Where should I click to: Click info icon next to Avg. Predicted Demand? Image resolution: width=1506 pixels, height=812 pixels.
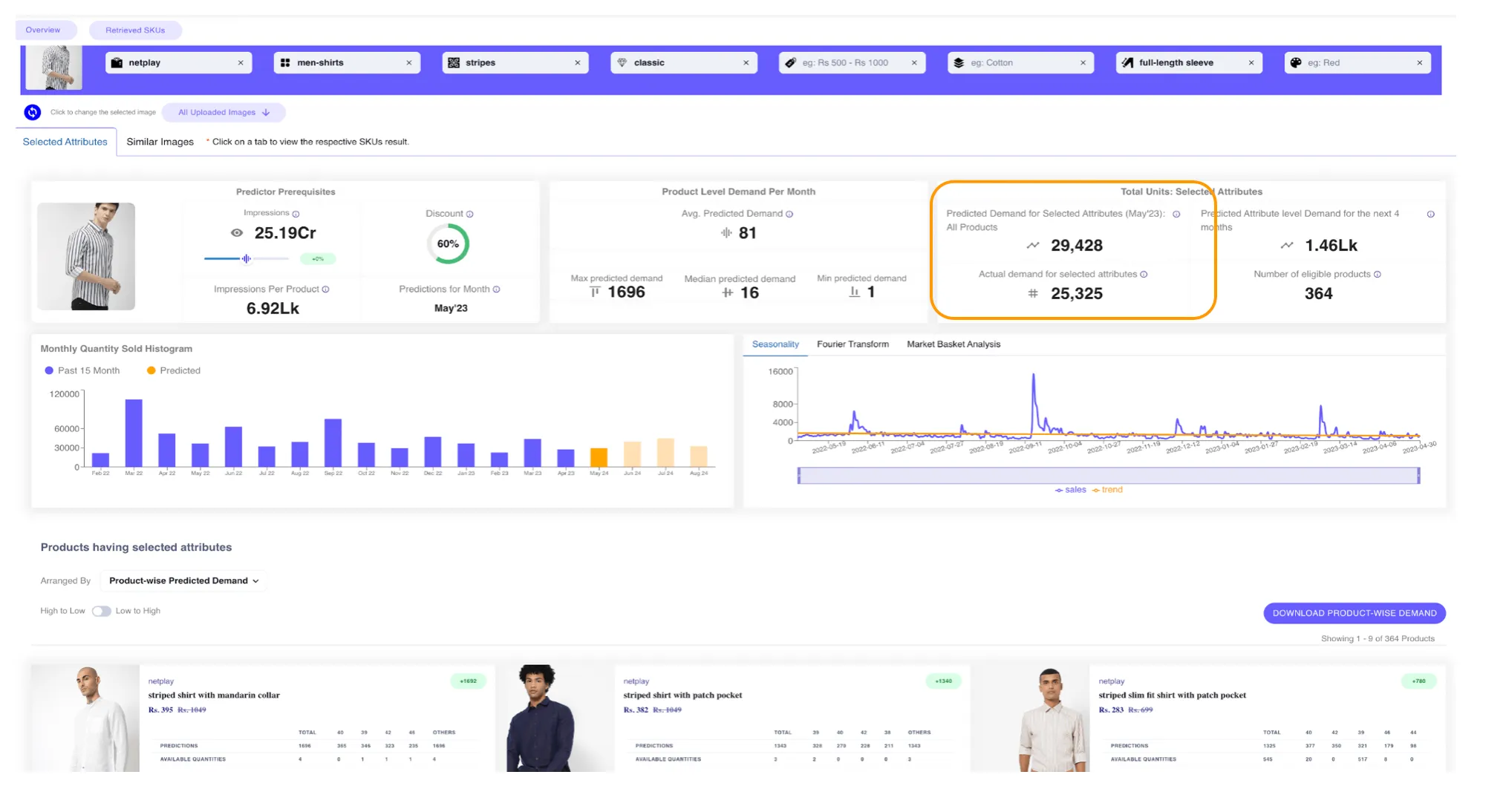click(789, 214)
